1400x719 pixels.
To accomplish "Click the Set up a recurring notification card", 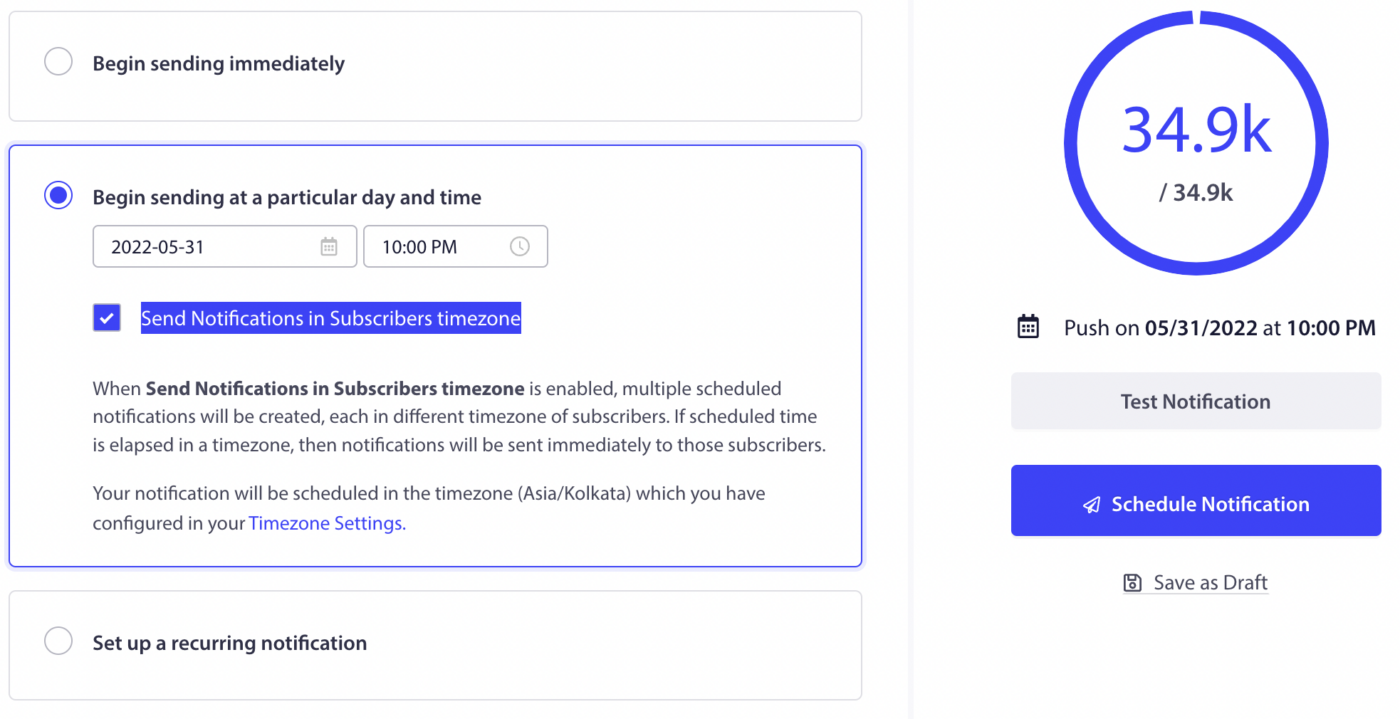I will 435,645.
